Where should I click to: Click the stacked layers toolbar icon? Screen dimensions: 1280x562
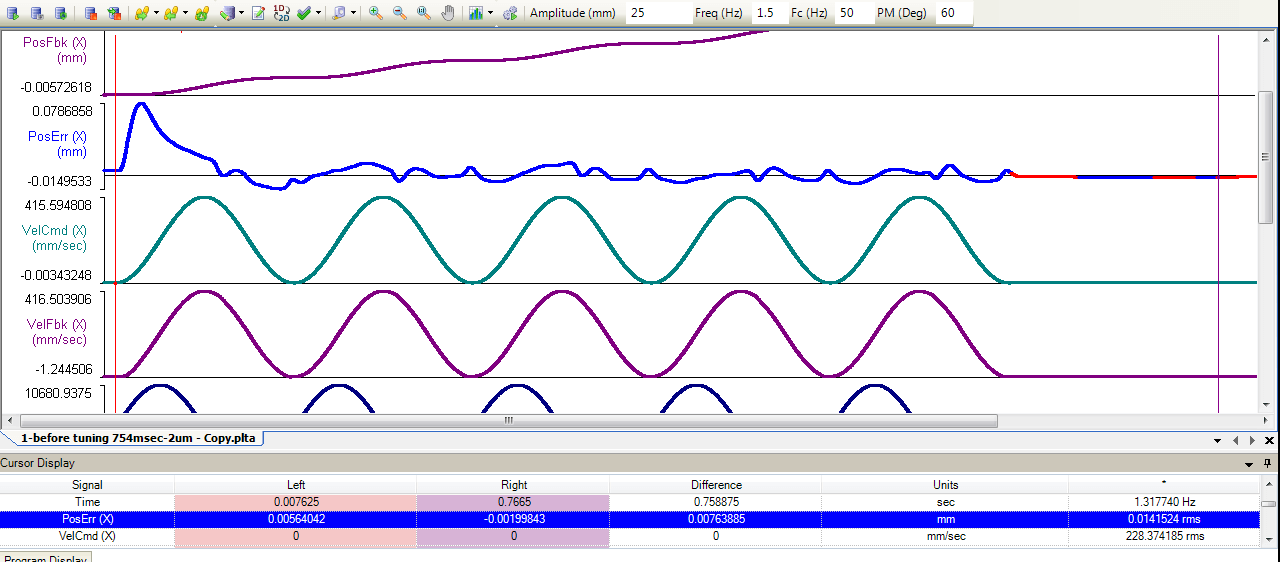click(x=228, y=13)
